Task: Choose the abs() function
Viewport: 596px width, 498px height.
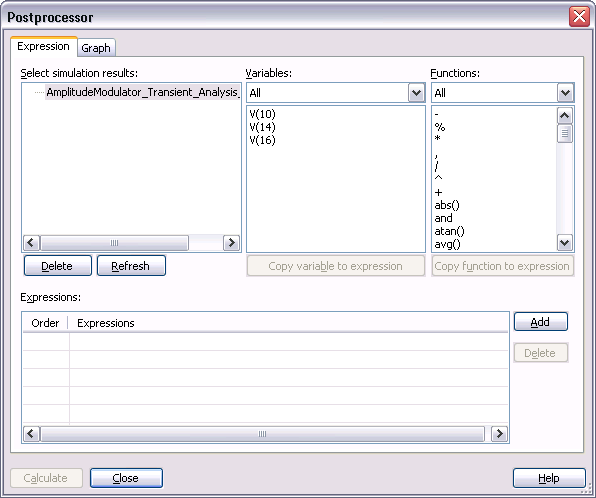Action: tap(447, 205)
